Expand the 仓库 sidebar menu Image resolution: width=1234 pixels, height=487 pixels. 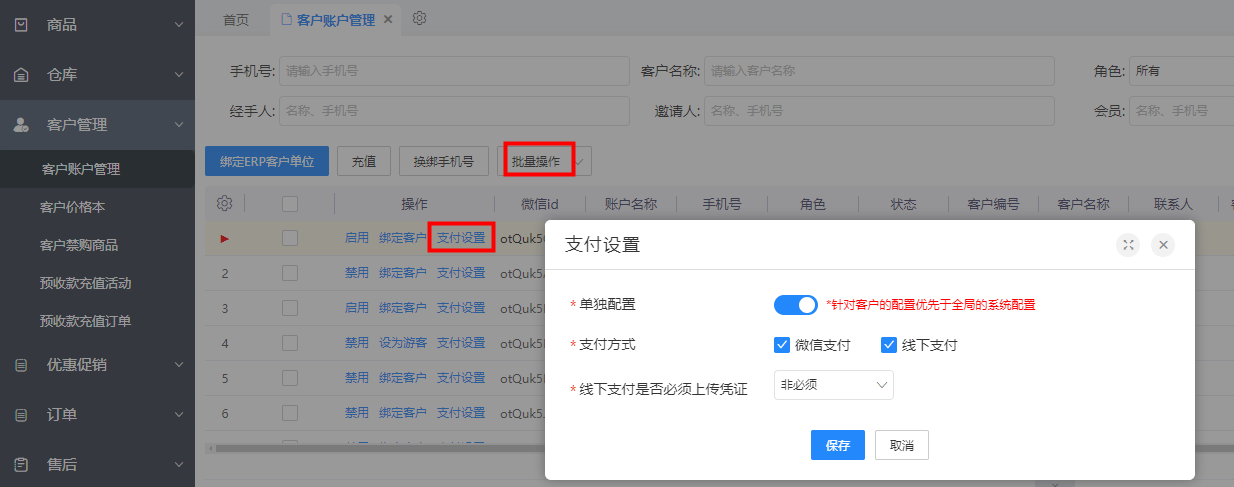pyautogui.click(x=178, y=74)
